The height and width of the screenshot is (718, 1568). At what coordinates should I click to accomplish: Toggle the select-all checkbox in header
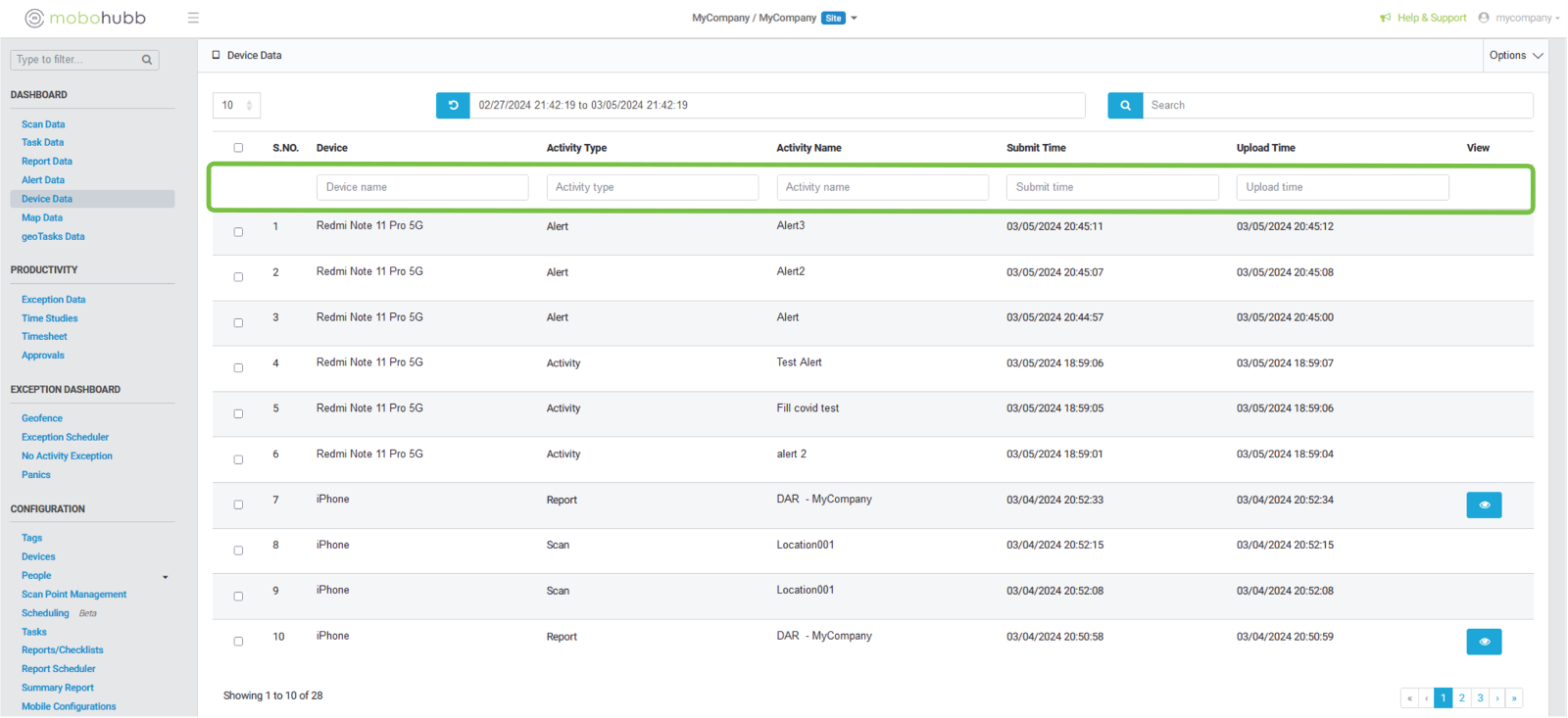[x=238, y=148]
